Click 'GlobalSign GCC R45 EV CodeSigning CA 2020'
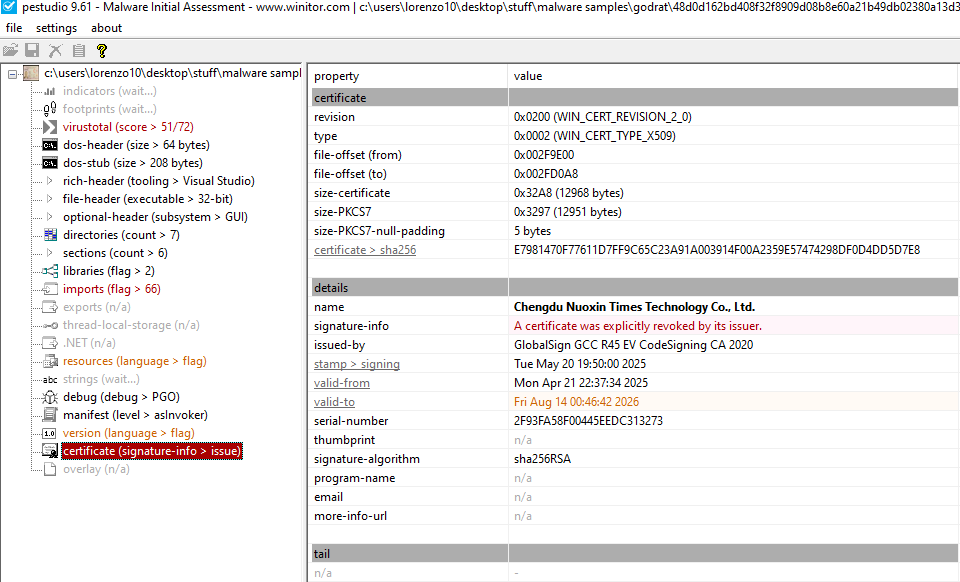 coord(634,345)
